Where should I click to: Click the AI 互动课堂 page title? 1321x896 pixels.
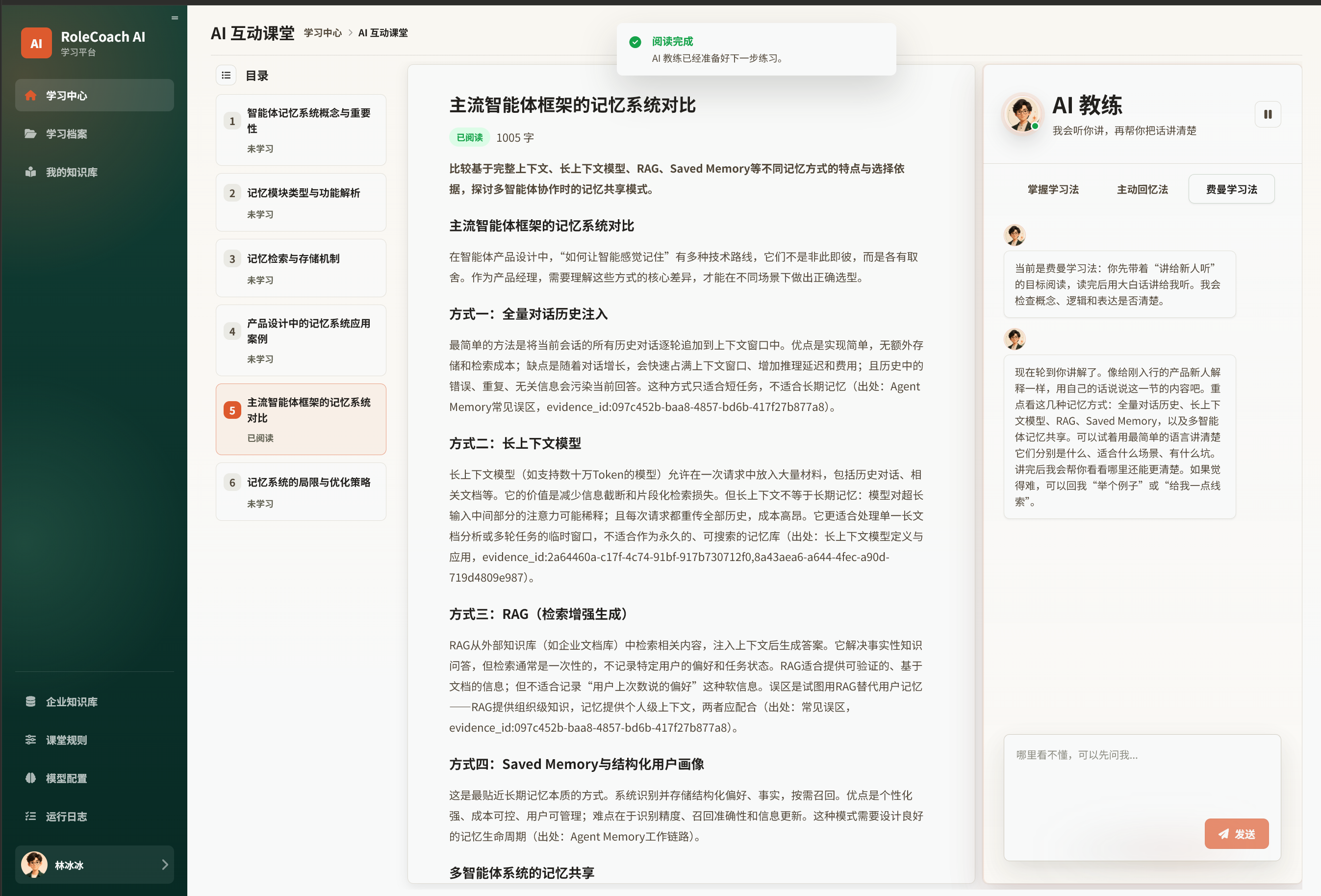point(253,33)
